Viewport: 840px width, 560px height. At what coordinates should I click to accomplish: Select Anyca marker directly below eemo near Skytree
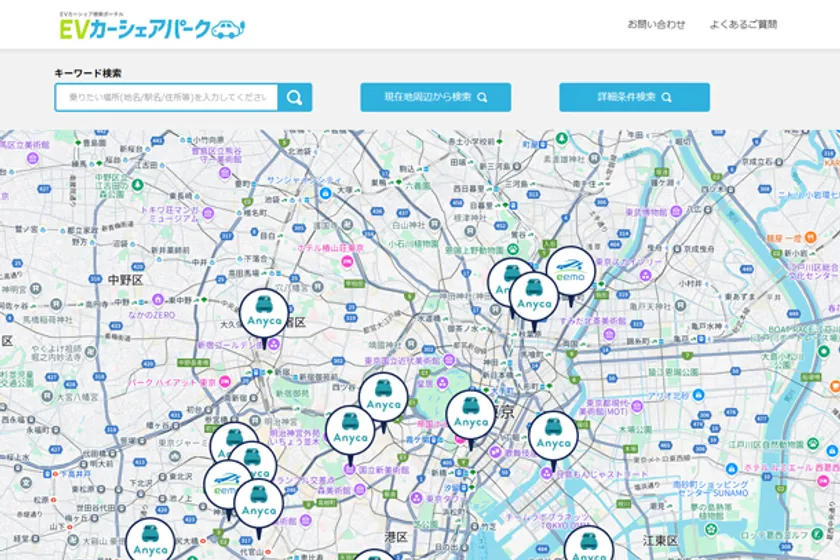click(534, 296)
